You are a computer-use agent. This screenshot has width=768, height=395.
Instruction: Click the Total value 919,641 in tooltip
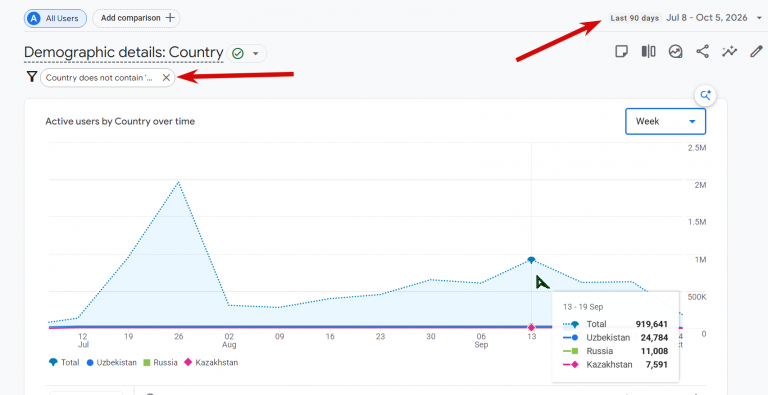pos(651,324)
